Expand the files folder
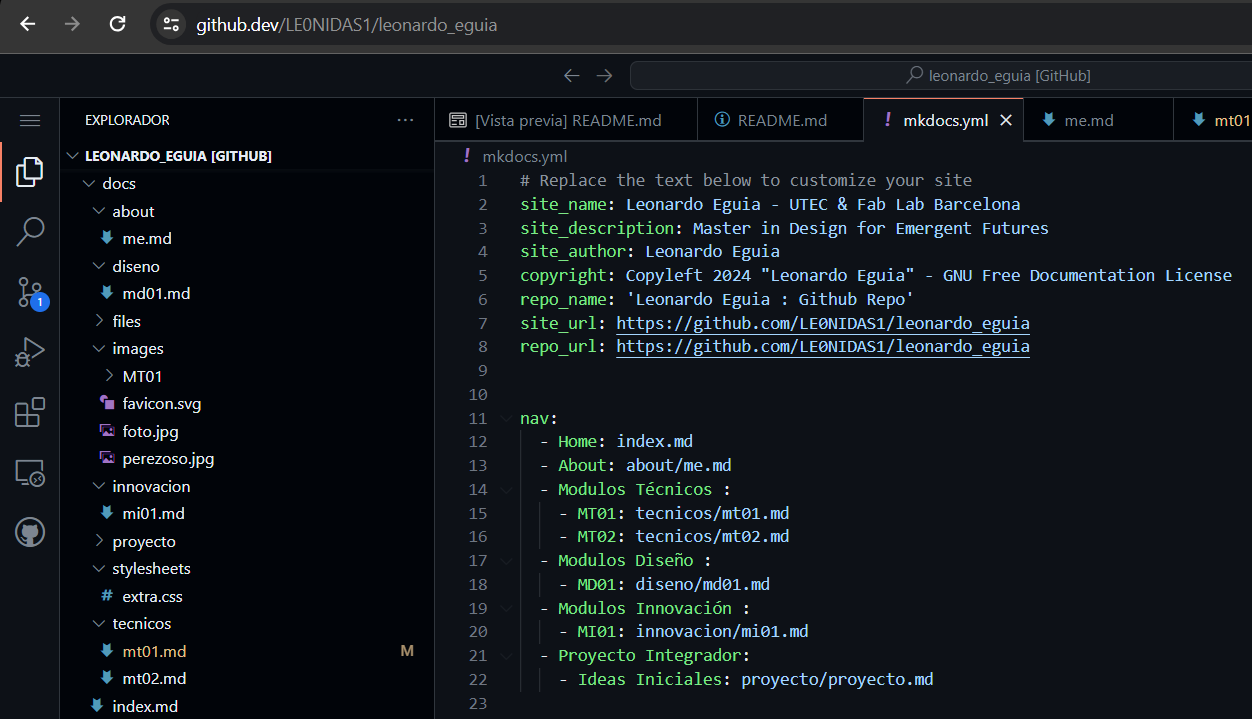This screenshot has width=1252, height=719. 99,321
